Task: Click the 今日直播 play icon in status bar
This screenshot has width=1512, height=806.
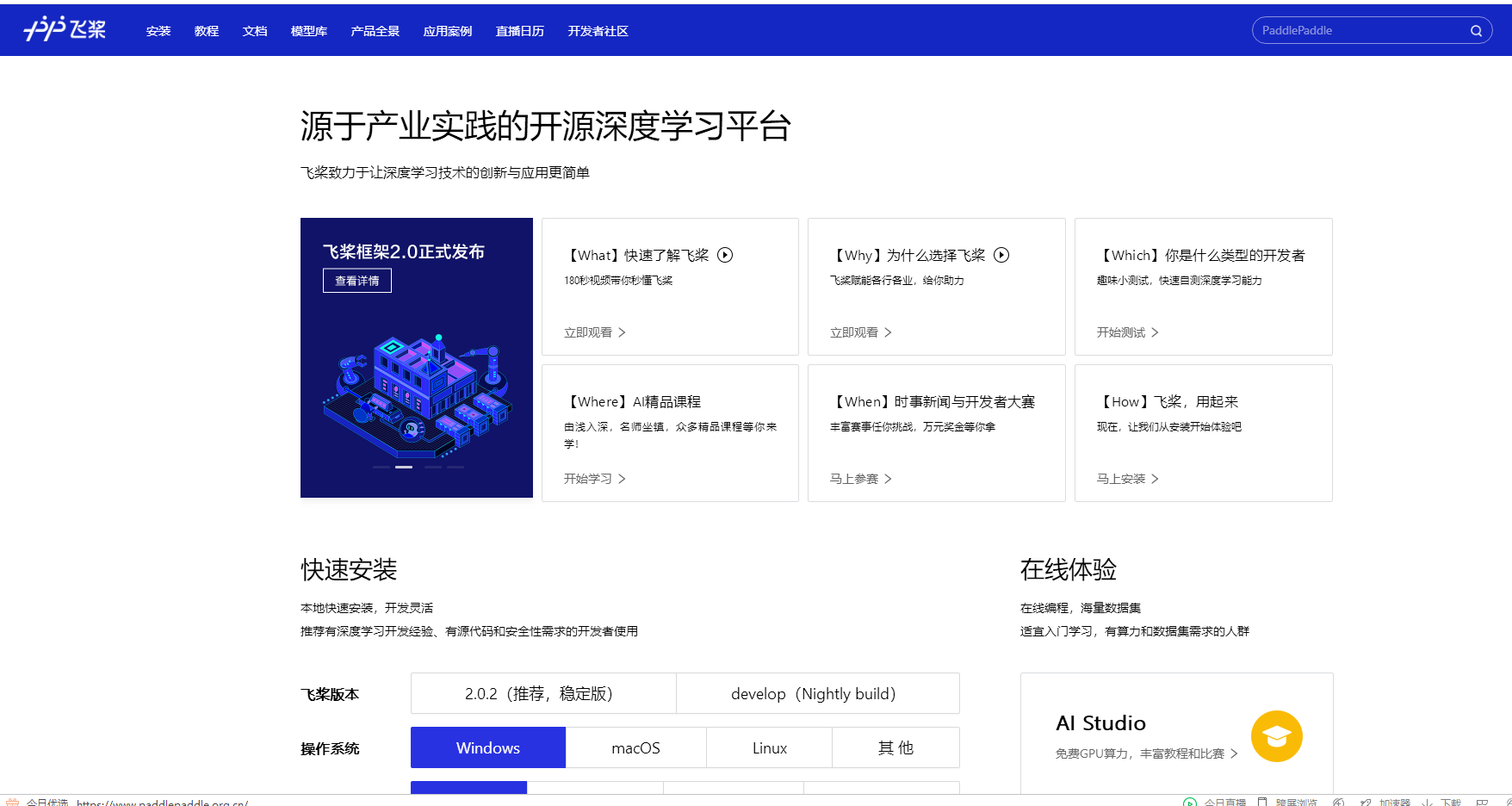Action: point(1191,801)
